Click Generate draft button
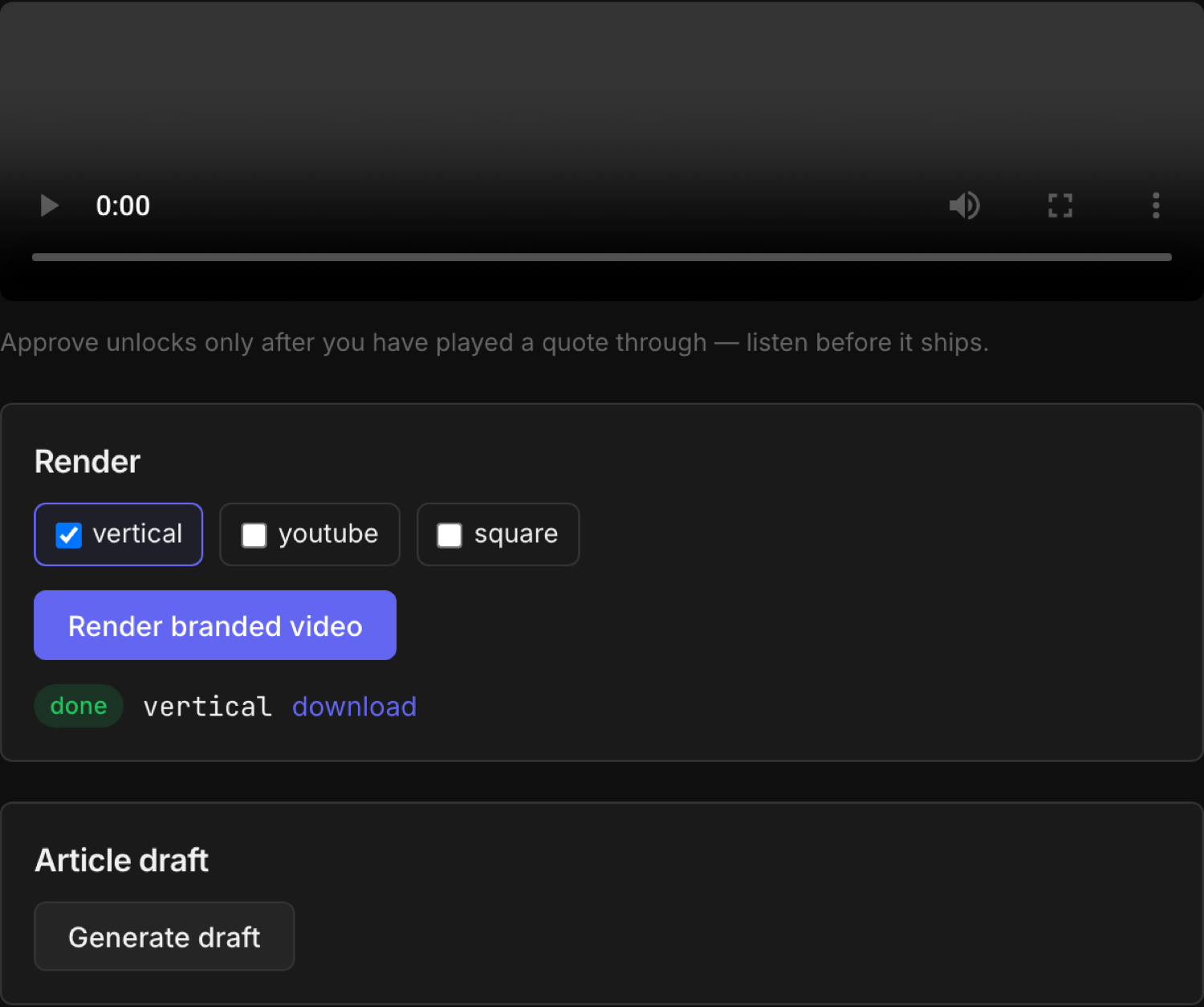 pos(165,936)
